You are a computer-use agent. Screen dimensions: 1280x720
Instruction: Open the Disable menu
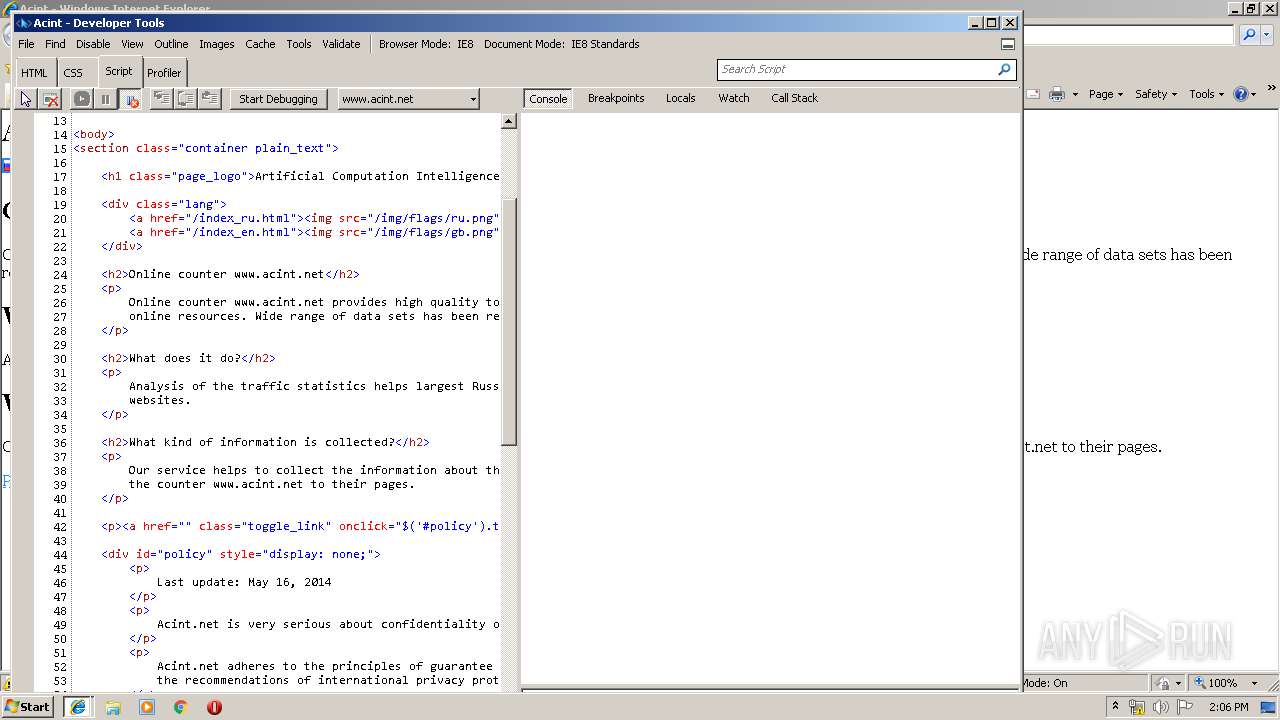point(93,44)
